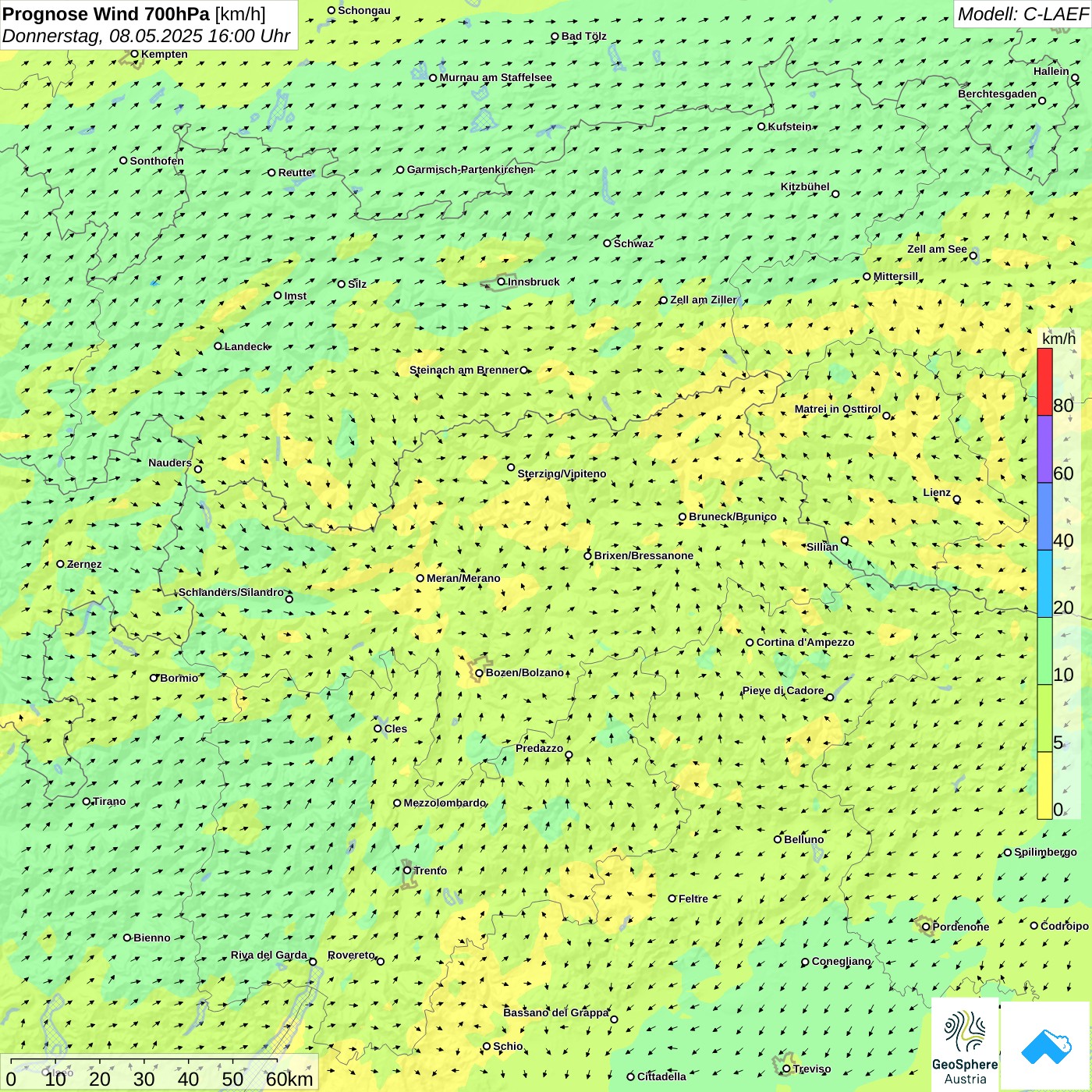Select the Kempten label
The width and height of the screenshot is (1092, 1092).
(x=165, y=54)
